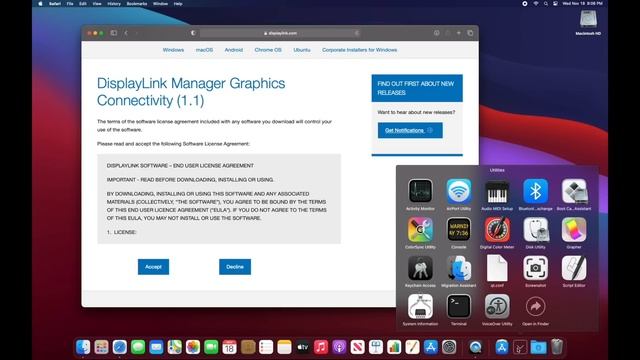The height and width of the screenshot is (360, 640).
Task: Open the Console app
Action: [458, 229]
